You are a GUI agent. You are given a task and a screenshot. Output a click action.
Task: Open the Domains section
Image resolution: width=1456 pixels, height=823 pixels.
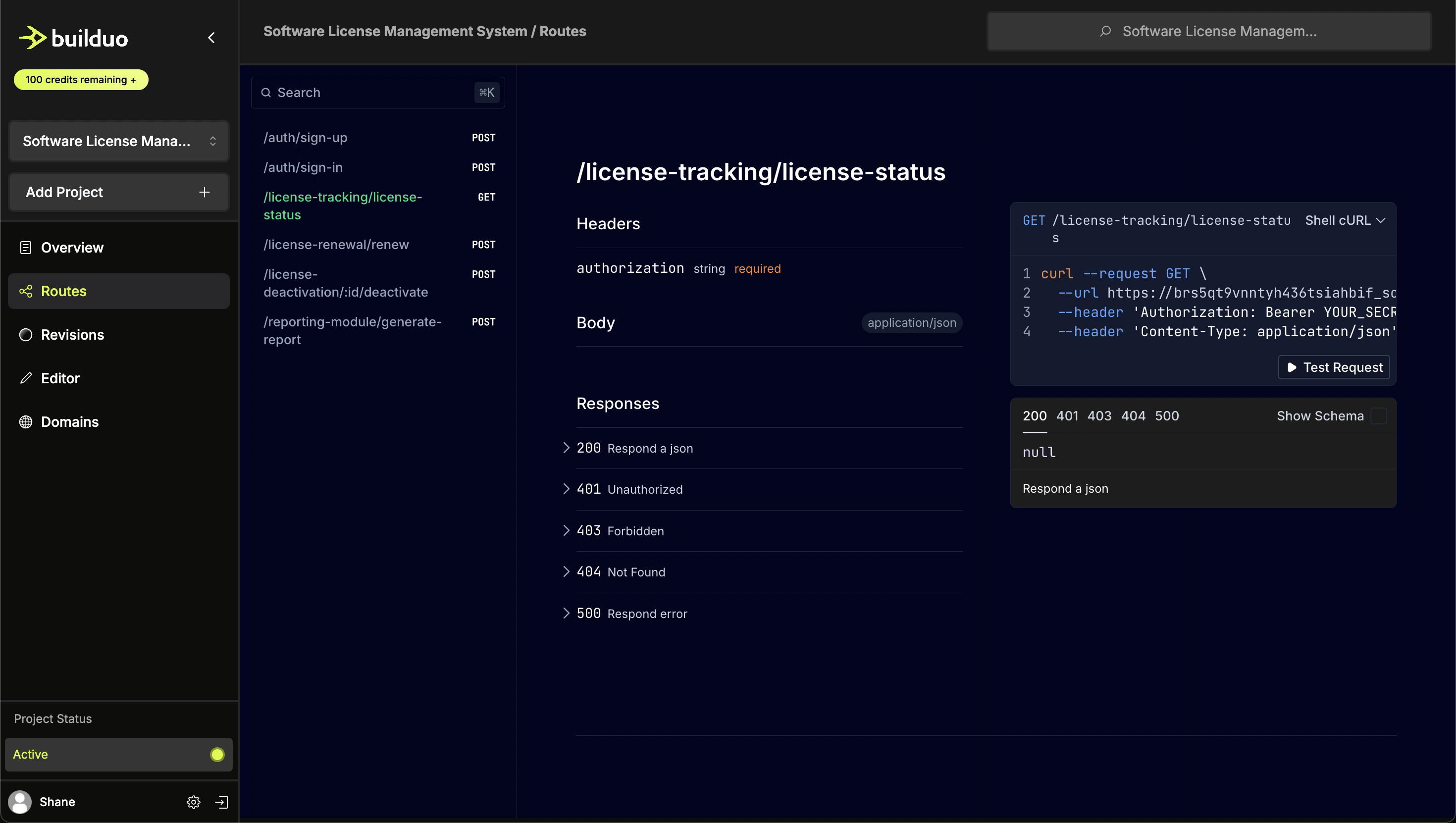pyautogui.click(x=119, y=422)
